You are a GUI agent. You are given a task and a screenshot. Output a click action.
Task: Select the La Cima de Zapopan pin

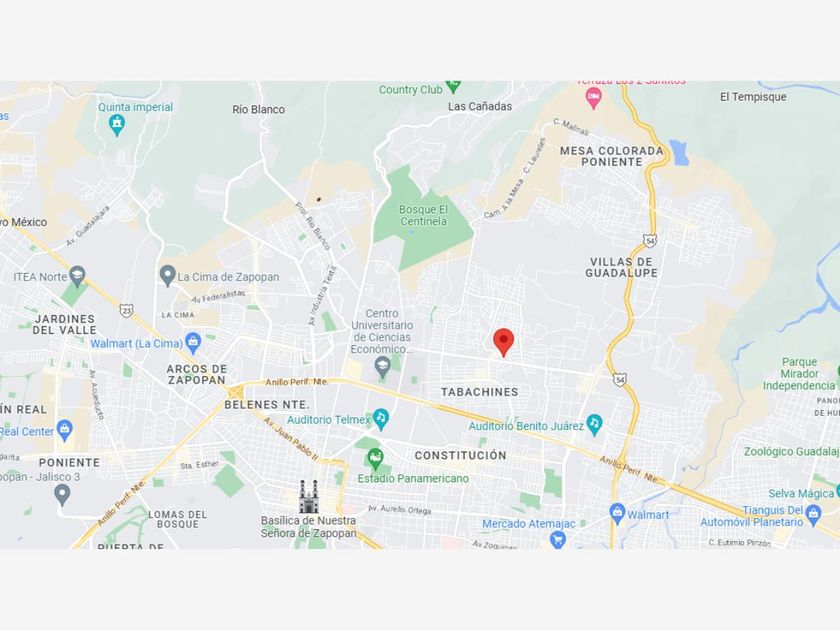tap(168, 276)
